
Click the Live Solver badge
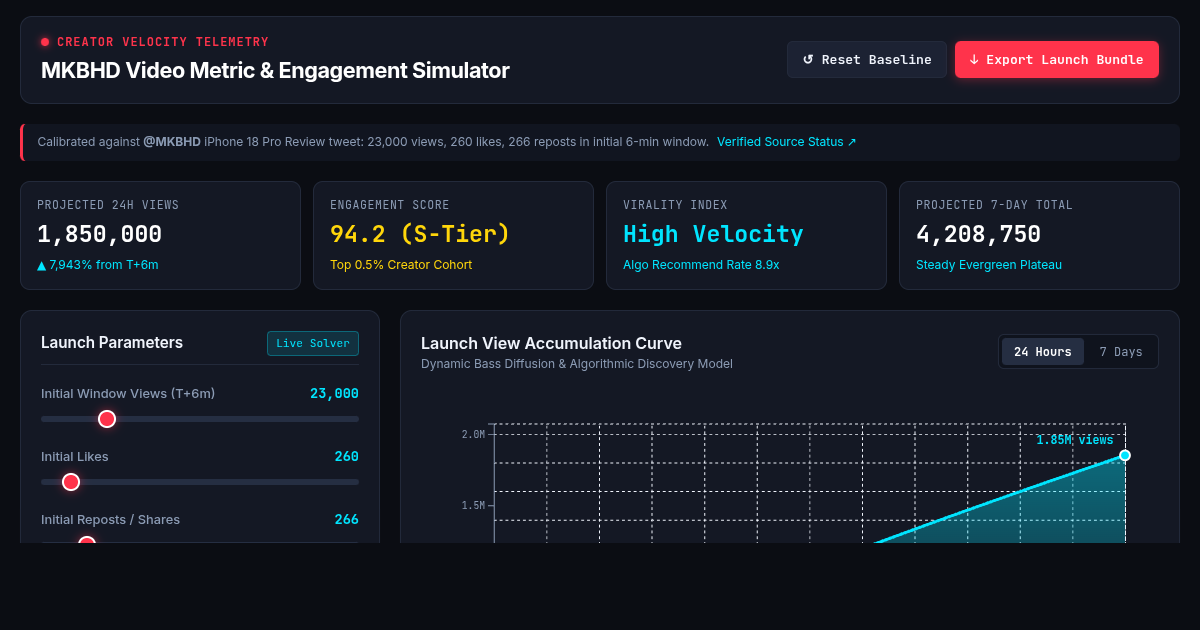[x=313, y=343]
